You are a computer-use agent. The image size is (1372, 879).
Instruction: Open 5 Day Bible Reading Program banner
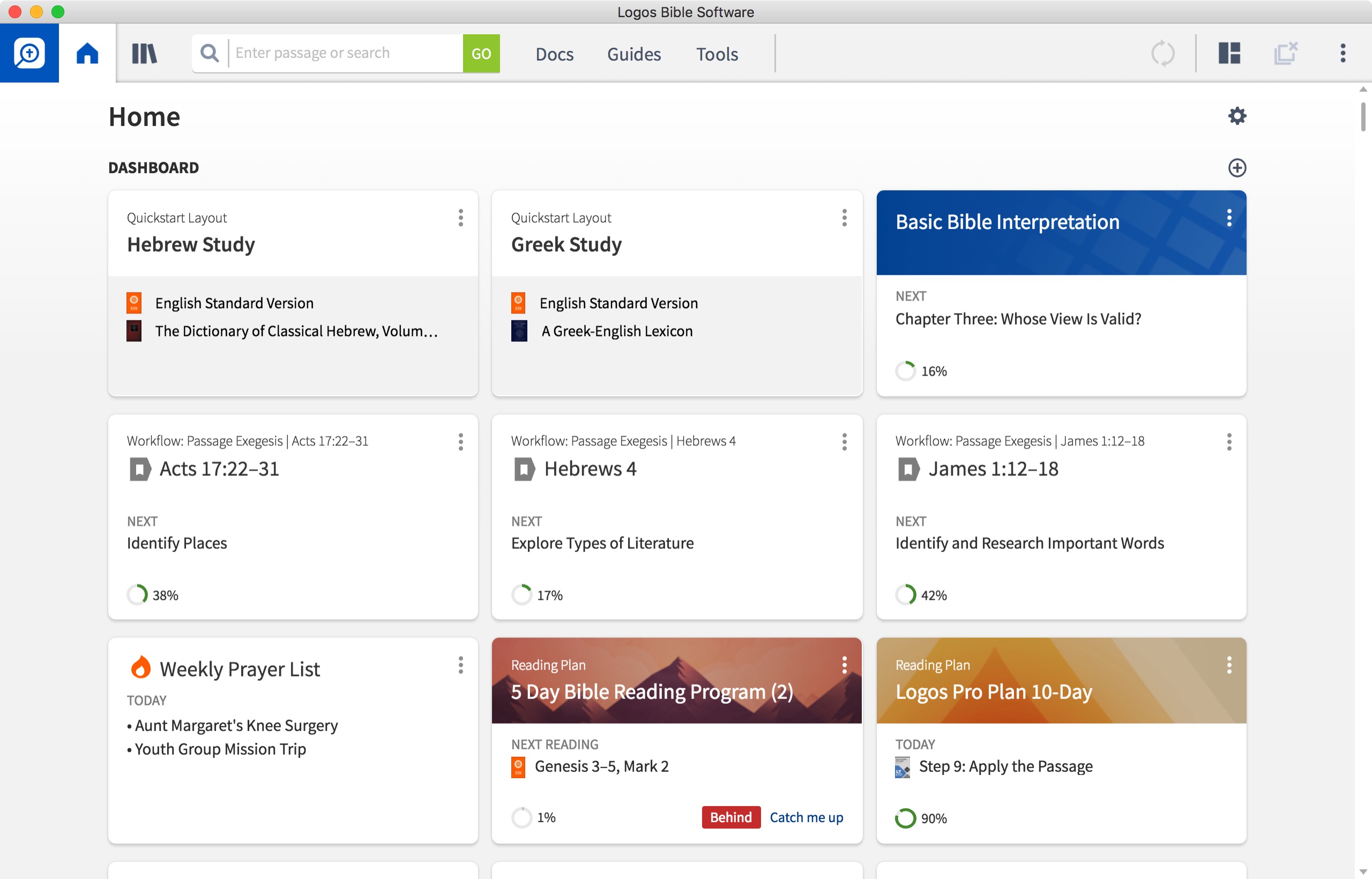pyautogui.click(x=676, y=680)
